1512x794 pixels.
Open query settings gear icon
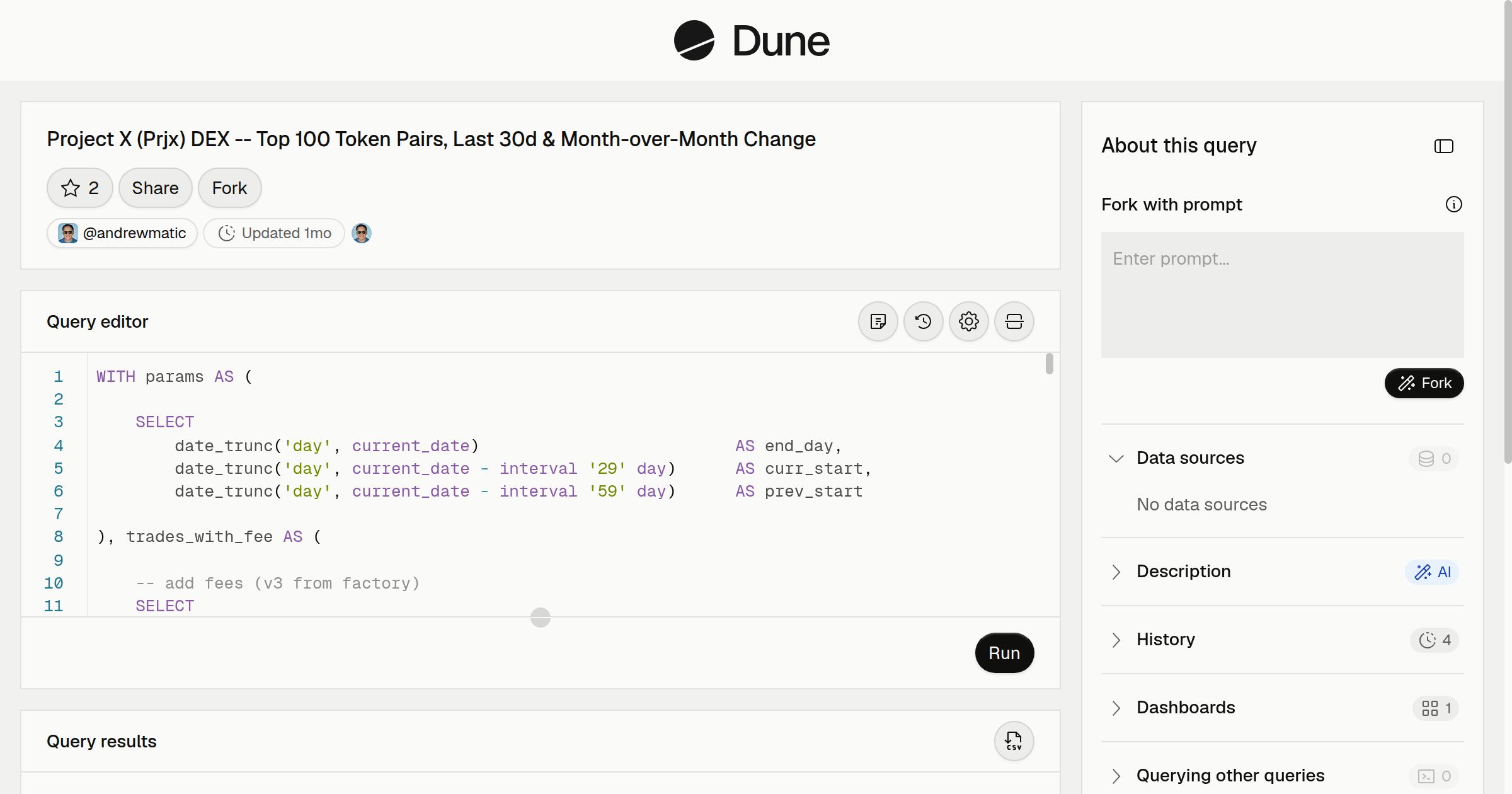coord(968,321)
